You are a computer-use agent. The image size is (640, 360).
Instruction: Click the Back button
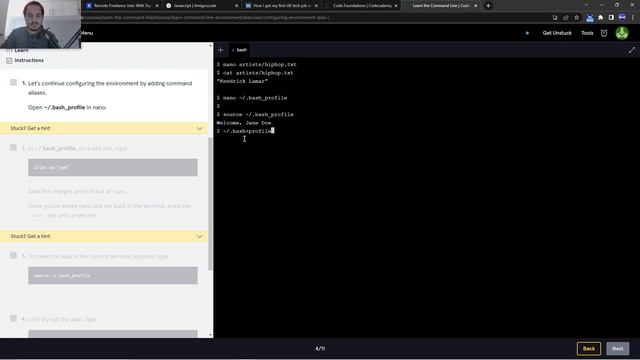[x=589, y=349]
